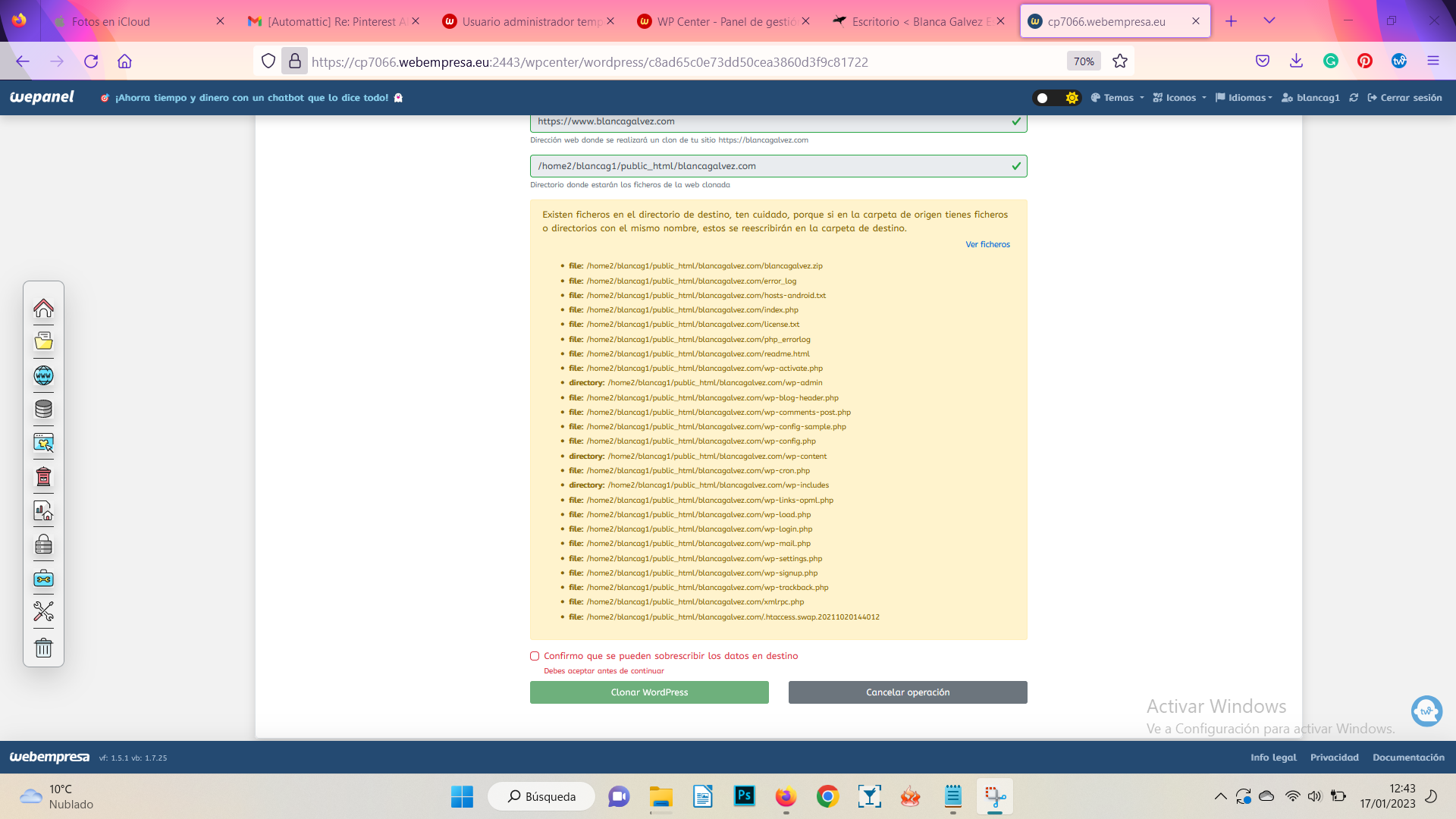Switch to Escritorio < Blanca Galvez tab
The height and width of the screenshot is (819, 1456).
(918, 21)
